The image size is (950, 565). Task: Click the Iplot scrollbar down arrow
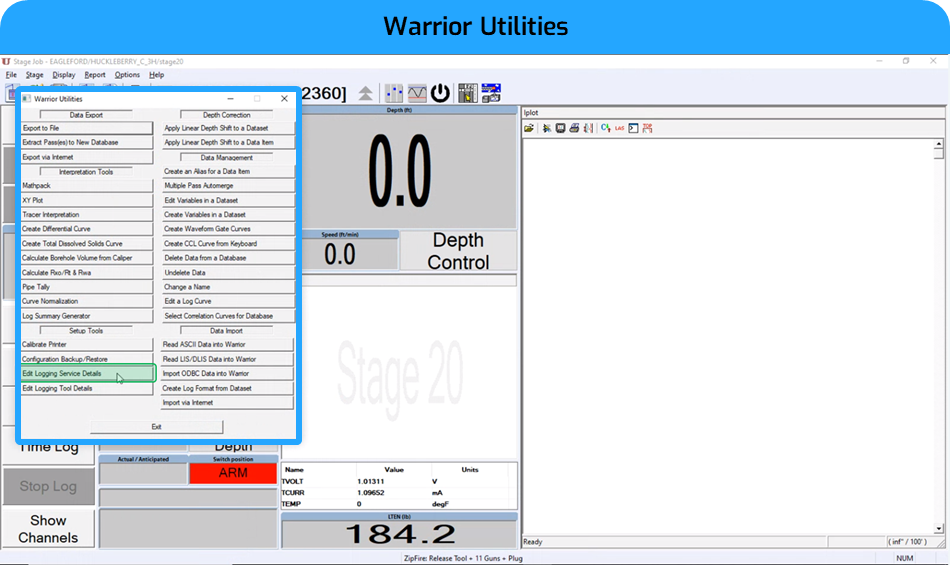[938, 529]
